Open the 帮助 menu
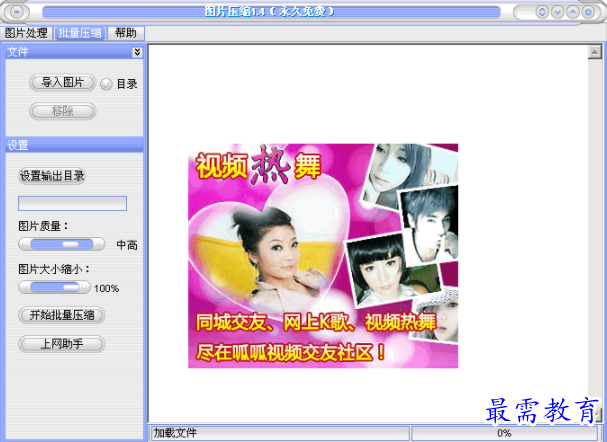Screen dimensions: 607x442 (126, 33)
